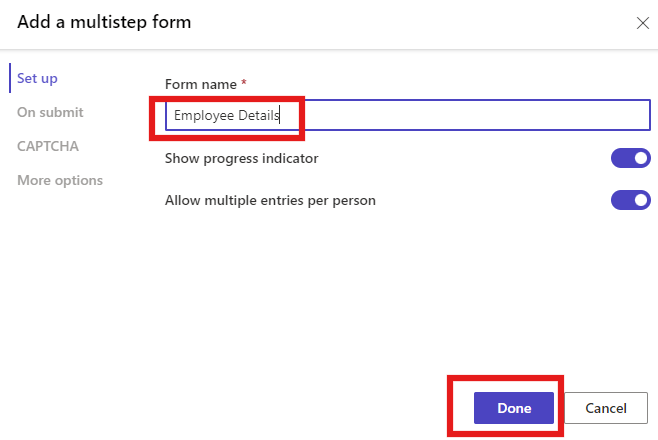Close the Add a multistep form dialog
658x440 pixels.
tap(642, 22)
